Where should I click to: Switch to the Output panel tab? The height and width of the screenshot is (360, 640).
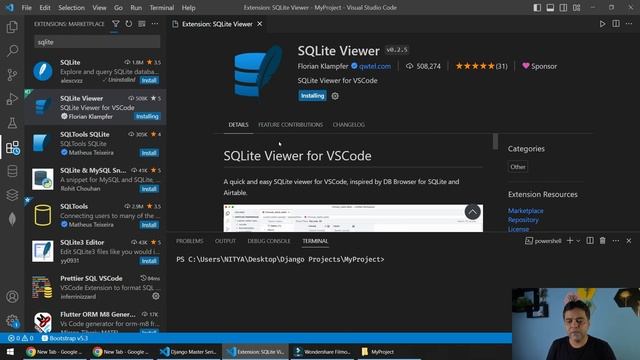tap(225, 241)
